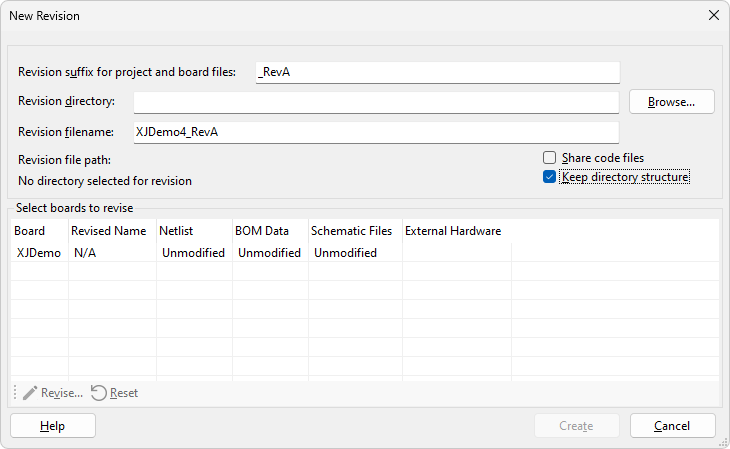The width and height of the screenshot is (730, 449).
Task: Click the Revision directory text field
Action: pyautogui.click(x=375, y=102)
